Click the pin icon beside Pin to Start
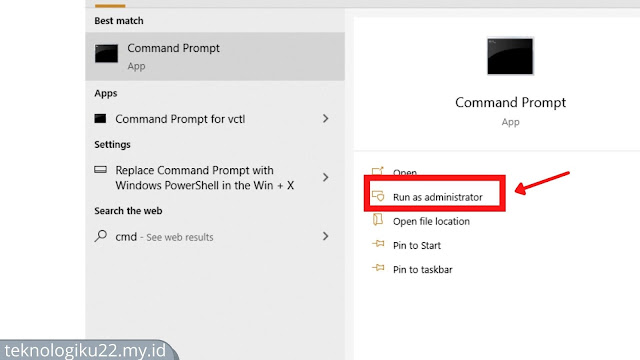Viewport: 640px width, 360px height. click(x=378, y=244)
